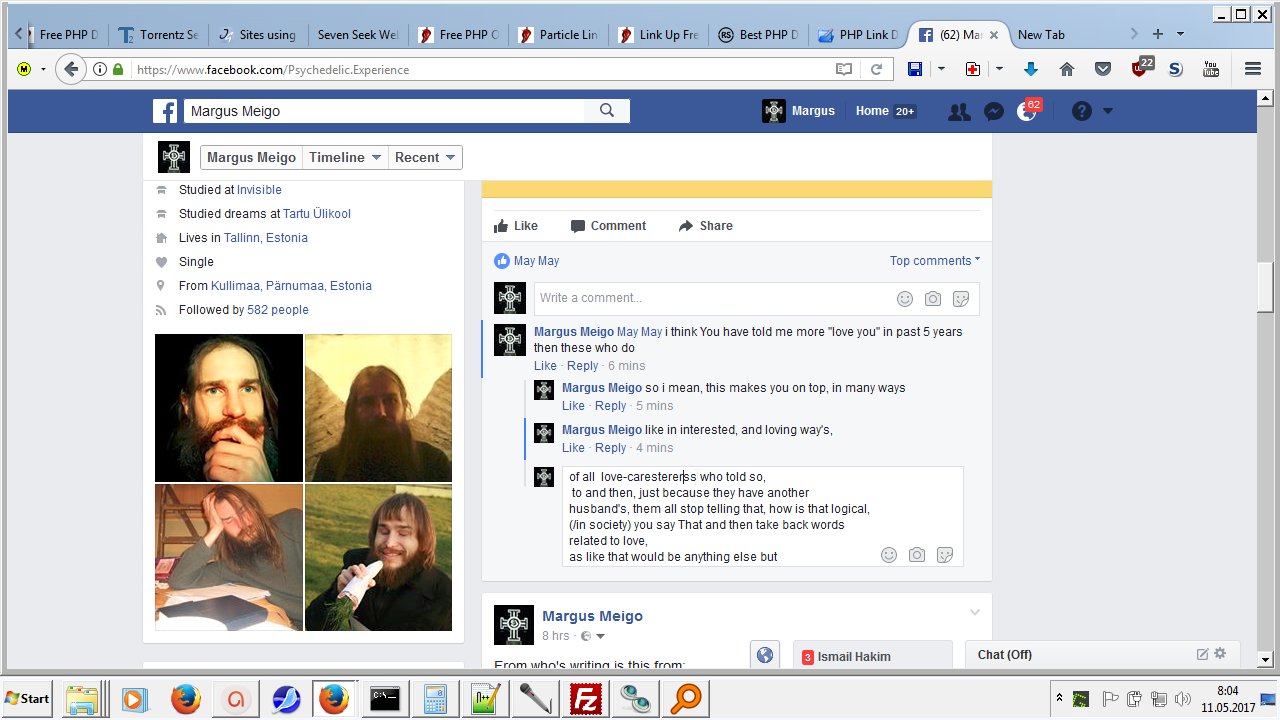
Task: Like the post with the thumbs up button
Action: pyautogui.click(x=516, y=226)
